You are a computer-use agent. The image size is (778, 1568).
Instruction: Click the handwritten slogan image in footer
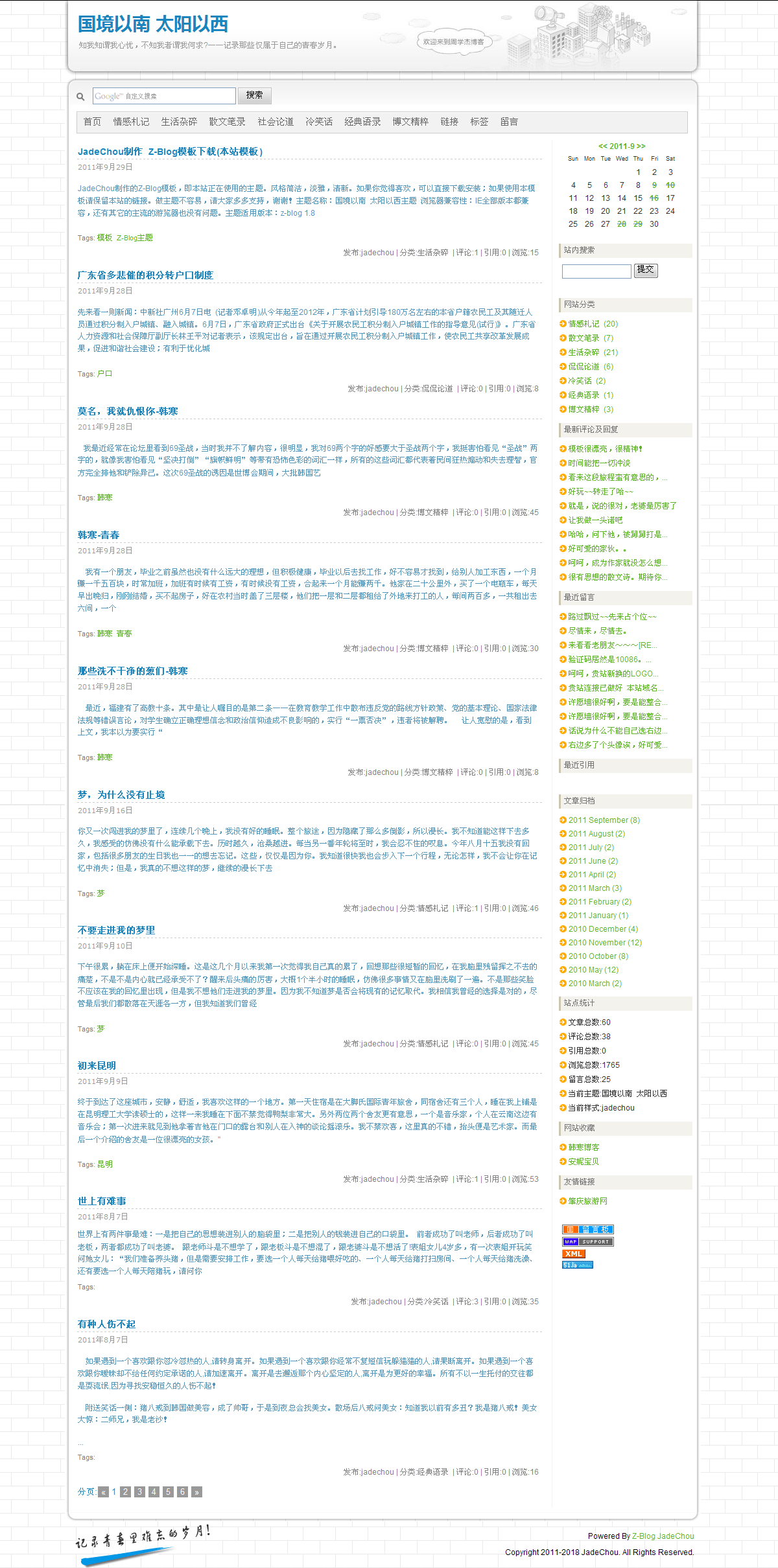pyautogui.click(x=143, y=1545)
